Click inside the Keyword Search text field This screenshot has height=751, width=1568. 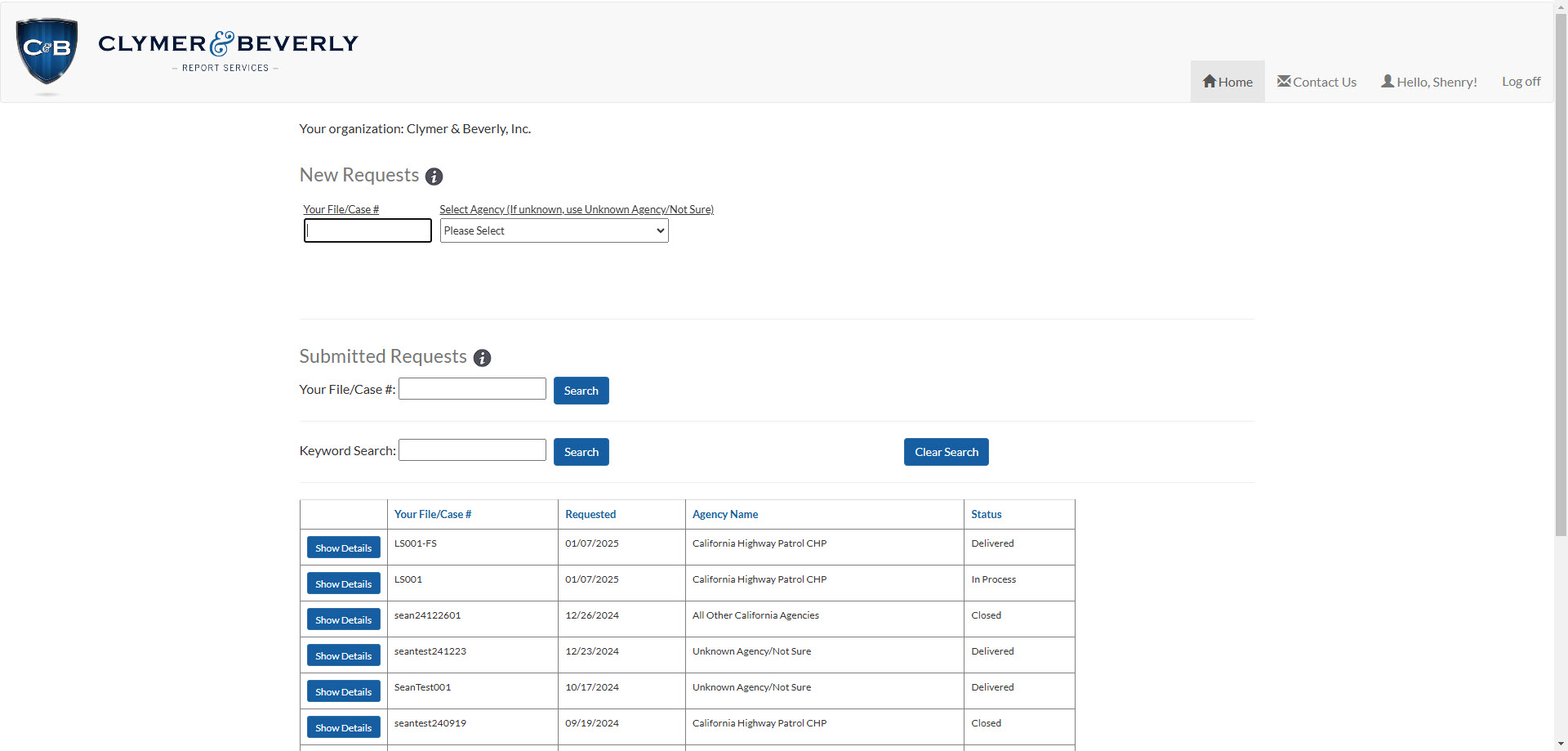tap(471, 449)
